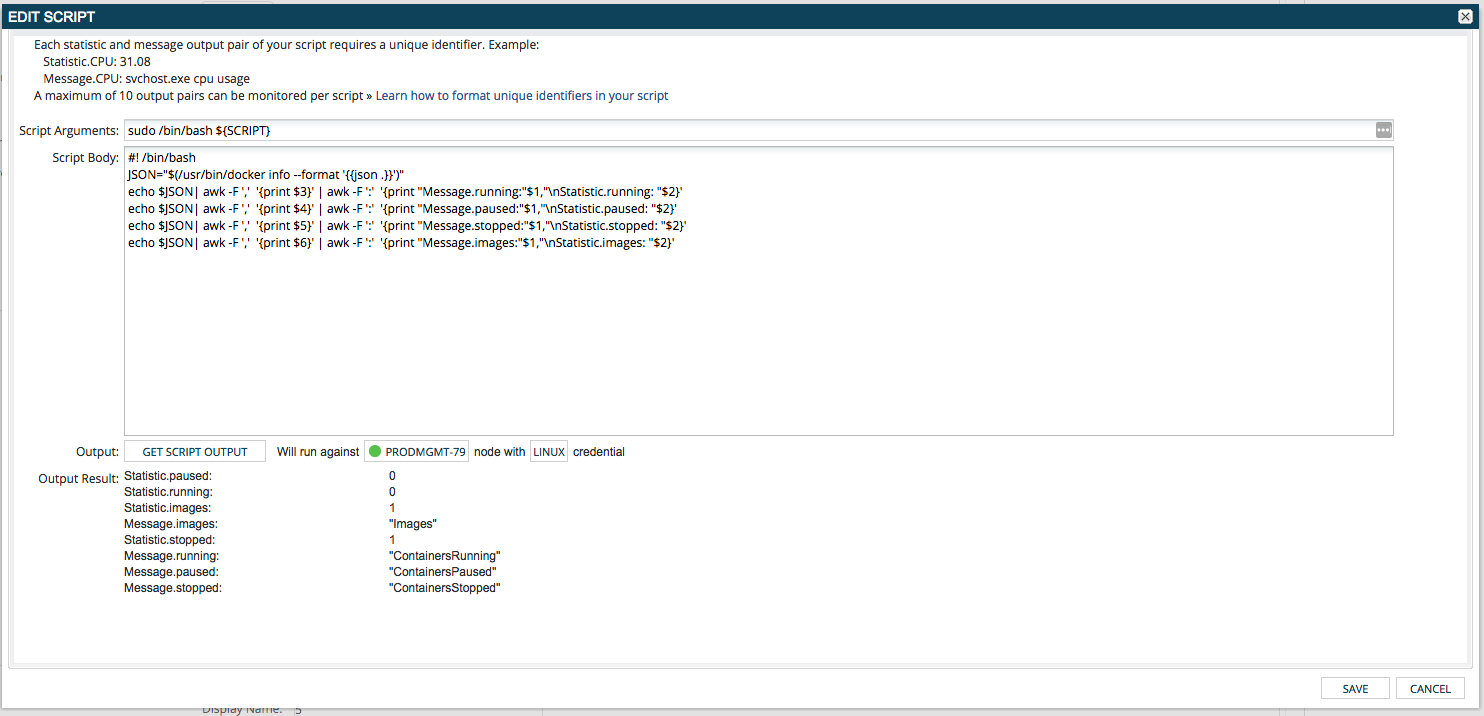Image resolution: width=1484 pixels, height=716 pixels.
Task: Close the Edit Script dialog
Action: pos(1465,16)
